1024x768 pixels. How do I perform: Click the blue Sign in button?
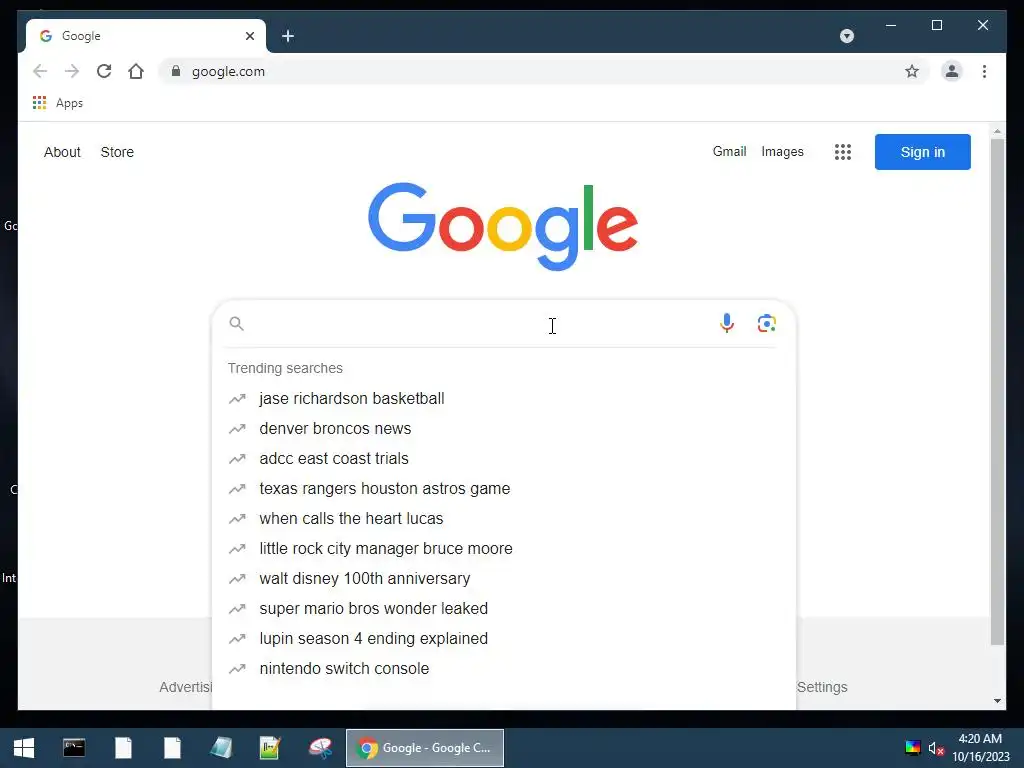click(922, 152)
